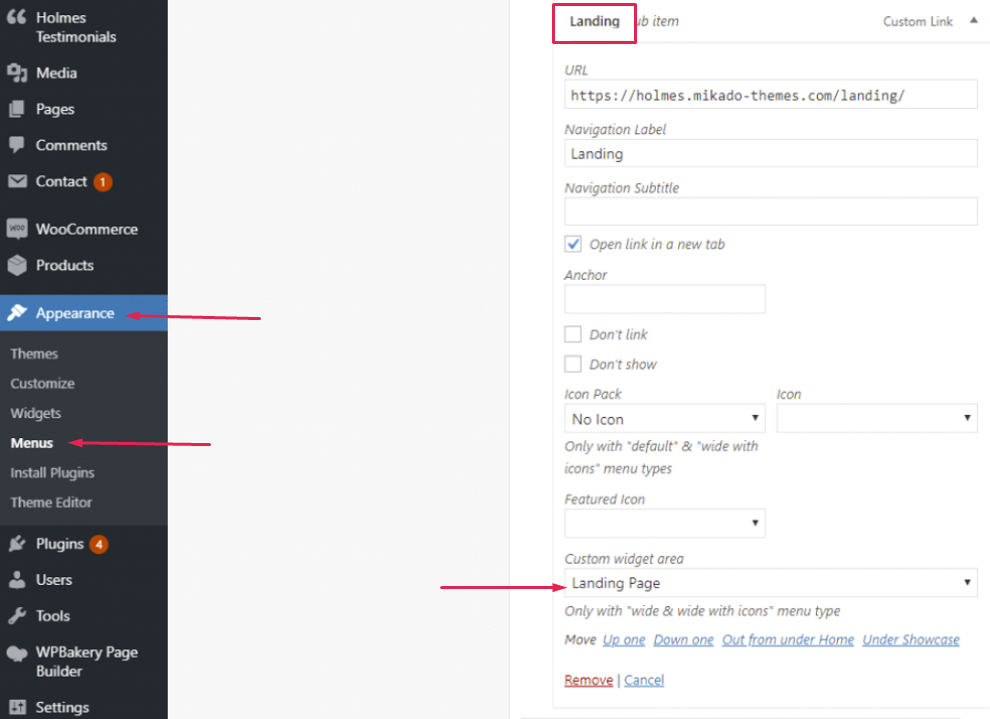Viewport: 990px width, 719px height.
Task: Click the WooCommerce logo icon
Action: coord(17,229)
